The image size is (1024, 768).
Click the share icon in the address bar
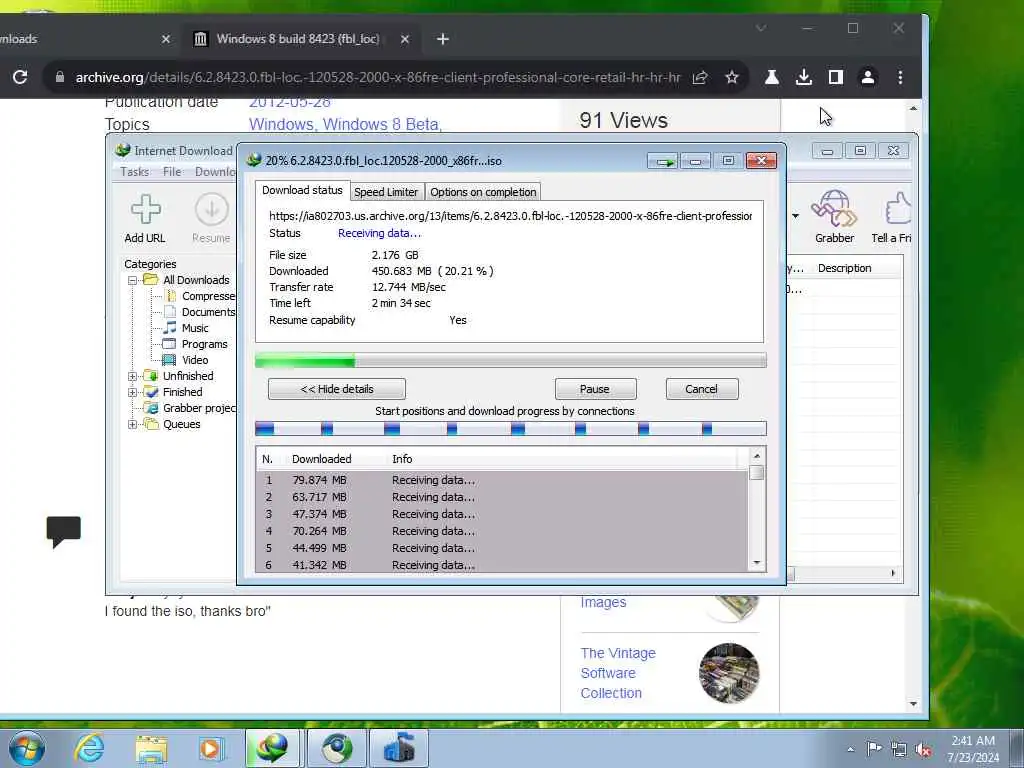coord(699,77)
